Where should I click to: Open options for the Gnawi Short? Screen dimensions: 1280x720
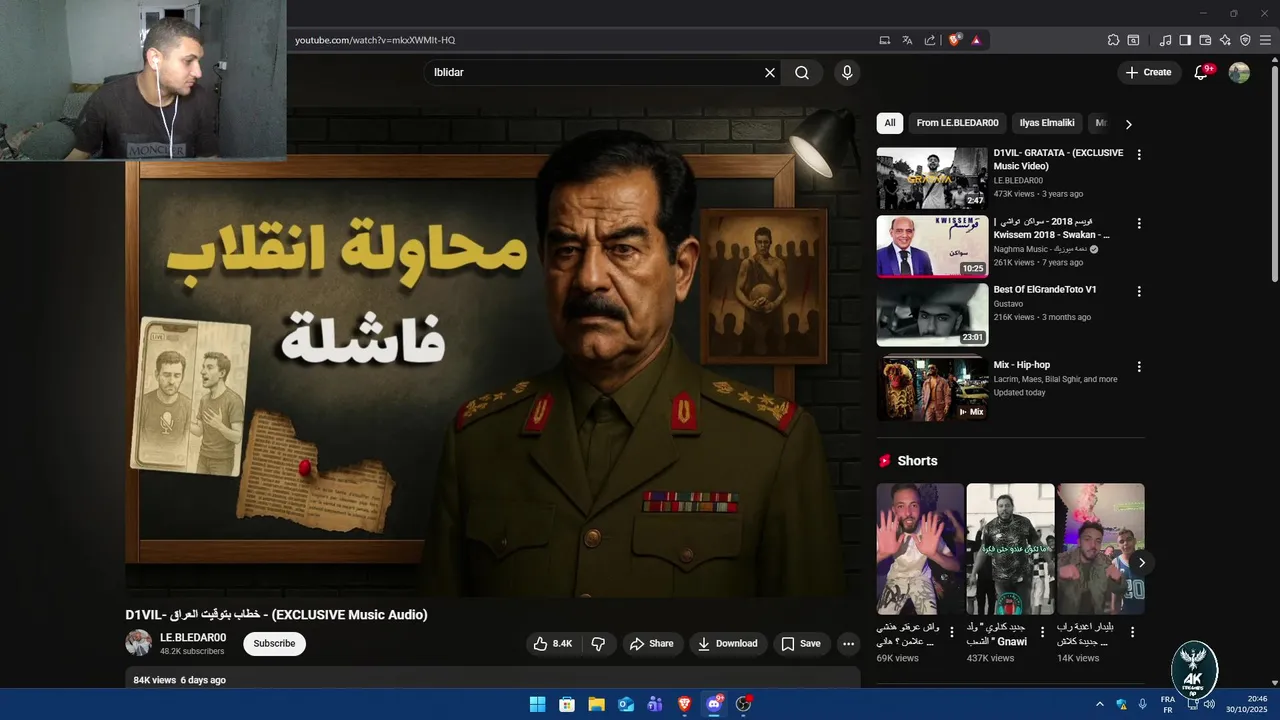click(1042, 632)
